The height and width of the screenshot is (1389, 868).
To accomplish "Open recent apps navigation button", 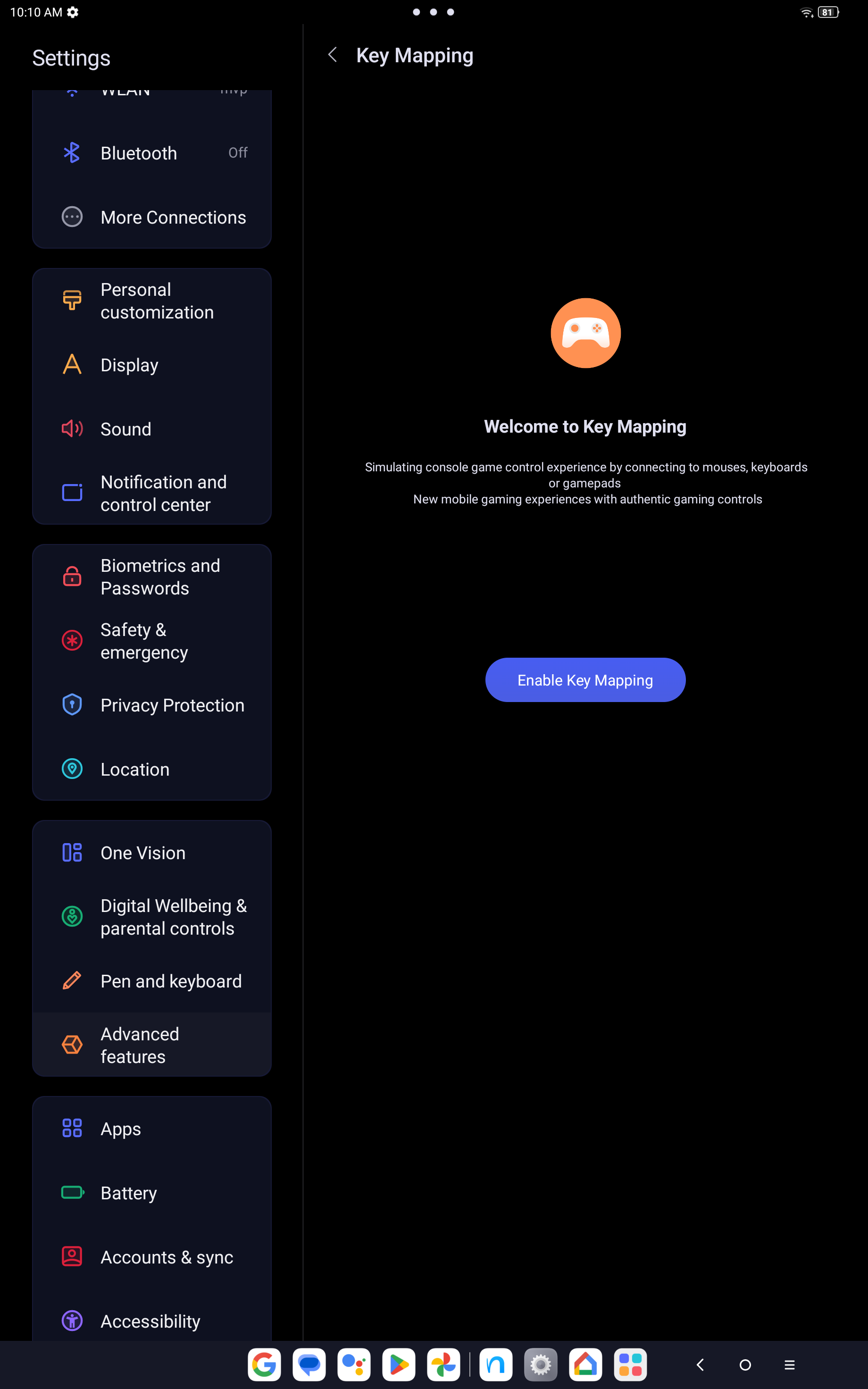I will (x=789, y=1365).
